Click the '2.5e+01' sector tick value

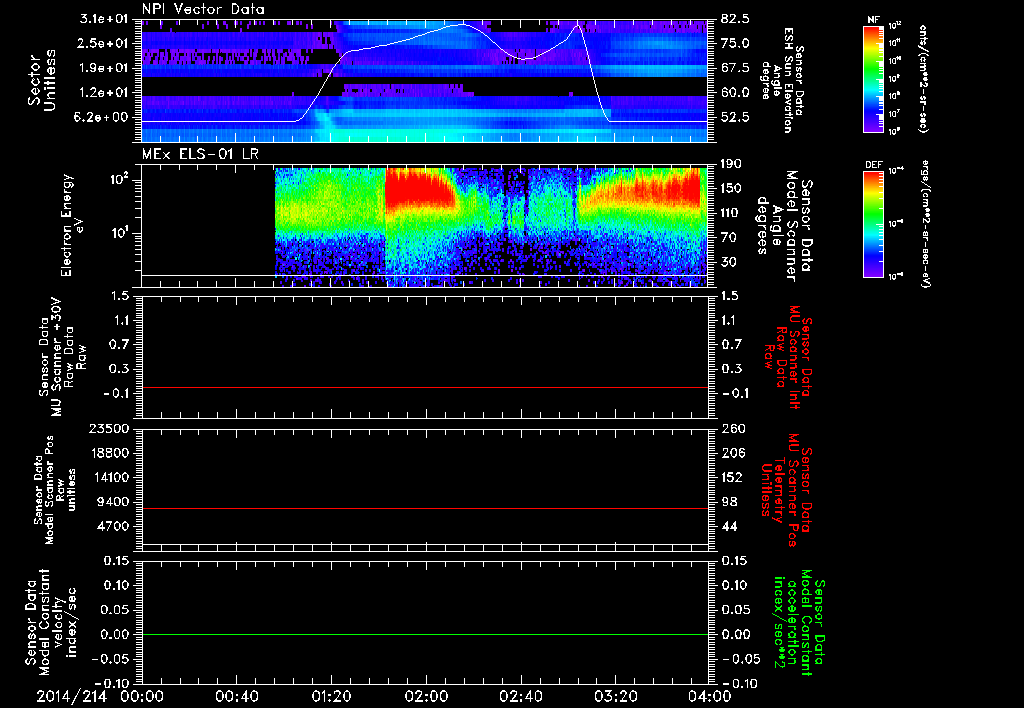coord(102,43)
